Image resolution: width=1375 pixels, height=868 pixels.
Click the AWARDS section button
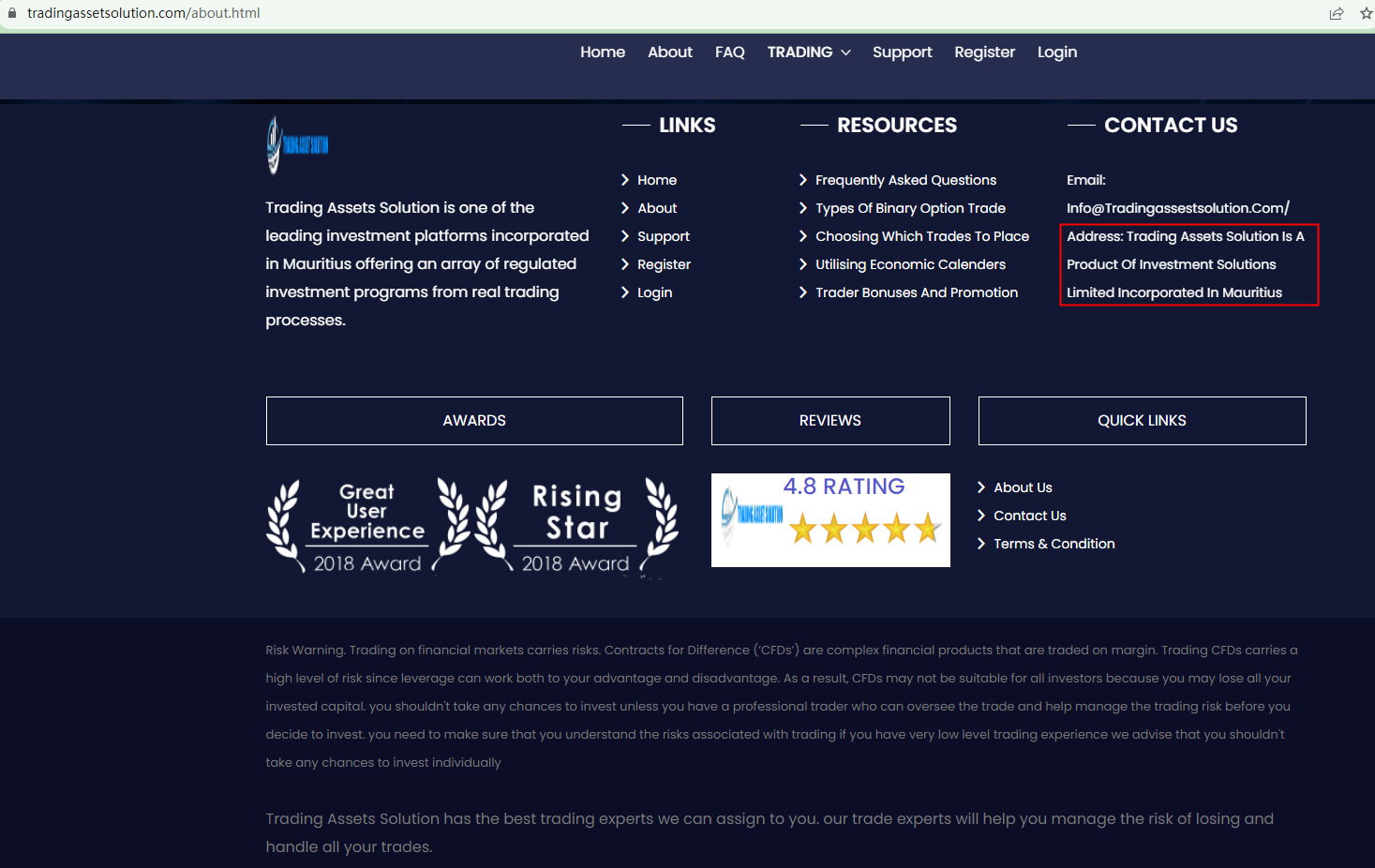(x=474, y=421)
